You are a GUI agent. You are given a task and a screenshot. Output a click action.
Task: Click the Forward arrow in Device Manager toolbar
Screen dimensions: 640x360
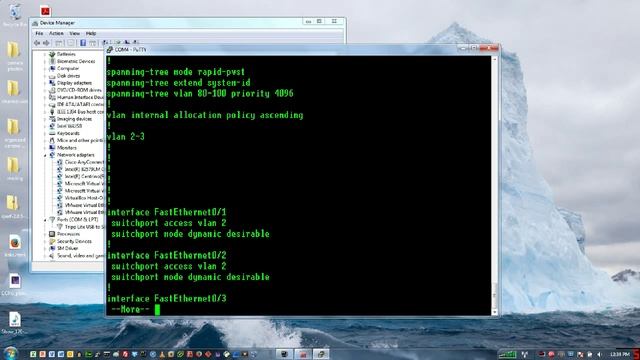tap(46, 43)
